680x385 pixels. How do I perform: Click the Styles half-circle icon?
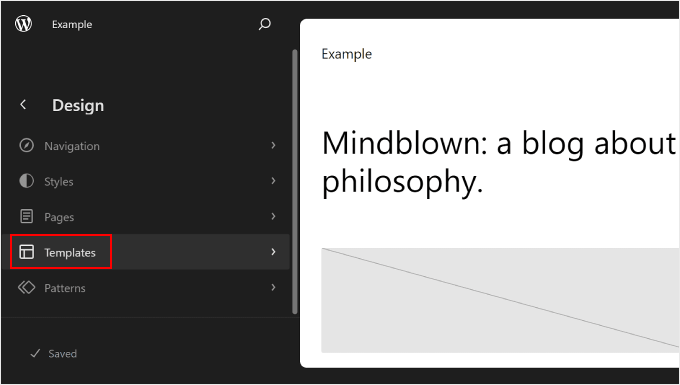[26, 181]
